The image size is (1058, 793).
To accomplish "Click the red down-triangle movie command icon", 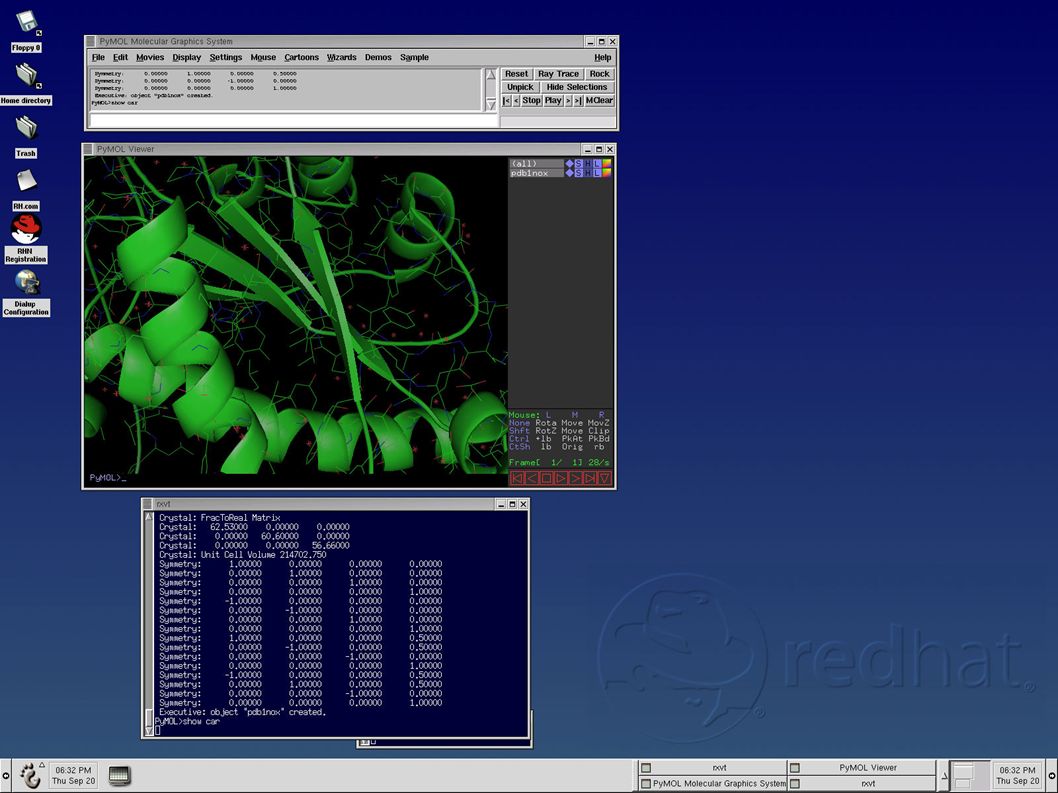I will pos(605,478).
